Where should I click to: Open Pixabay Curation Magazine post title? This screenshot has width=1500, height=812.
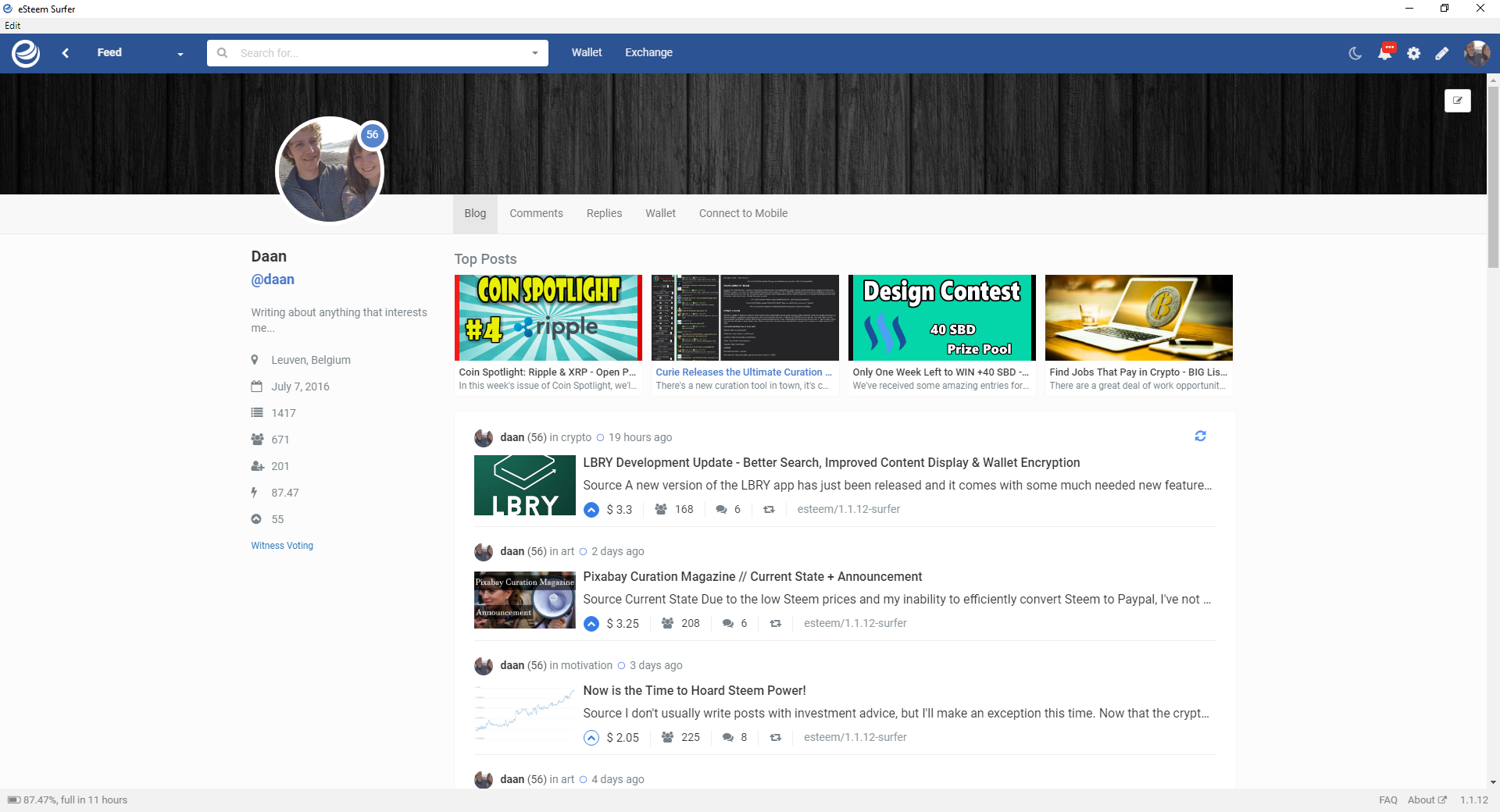(x=752, y=577)
